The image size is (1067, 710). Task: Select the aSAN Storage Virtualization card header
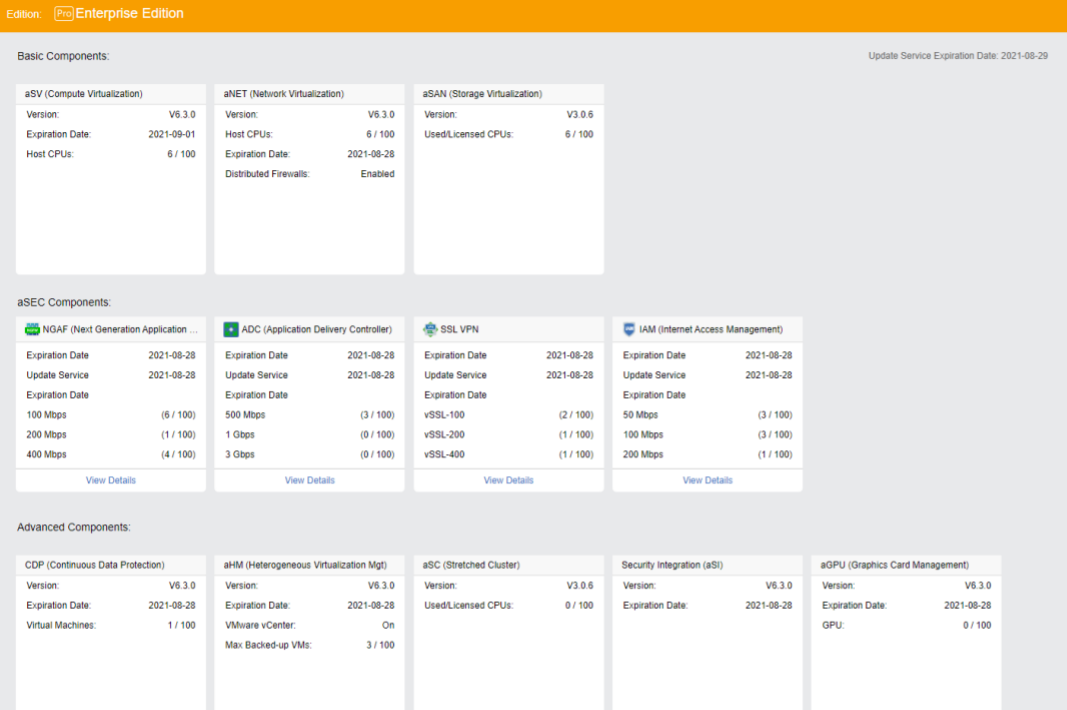click(482, 94)
